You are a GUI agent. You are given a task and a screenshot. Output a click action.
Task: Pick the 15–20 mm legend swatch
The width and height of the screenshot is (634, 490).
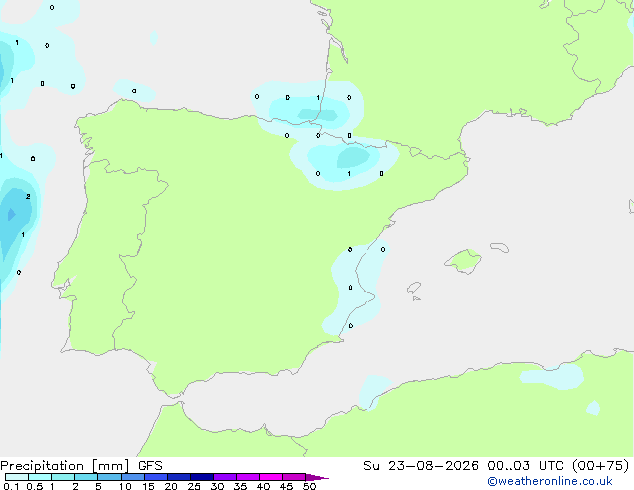coord(156,477)
